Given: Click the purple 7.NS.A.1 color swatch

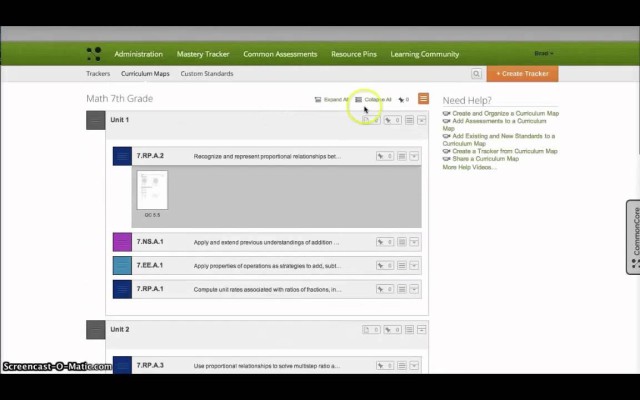Looking at the screenshot, I should click(122, 242).
